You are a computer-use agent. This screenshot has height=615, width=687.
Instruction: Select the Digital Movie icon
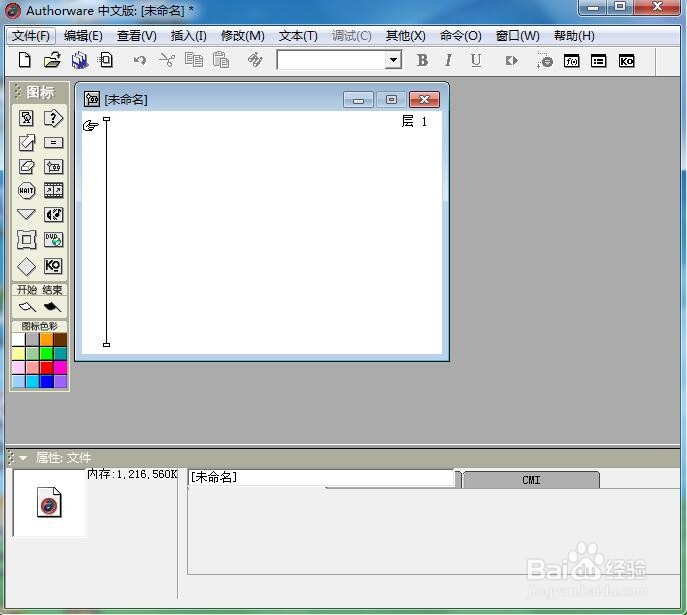coord(53,191)
